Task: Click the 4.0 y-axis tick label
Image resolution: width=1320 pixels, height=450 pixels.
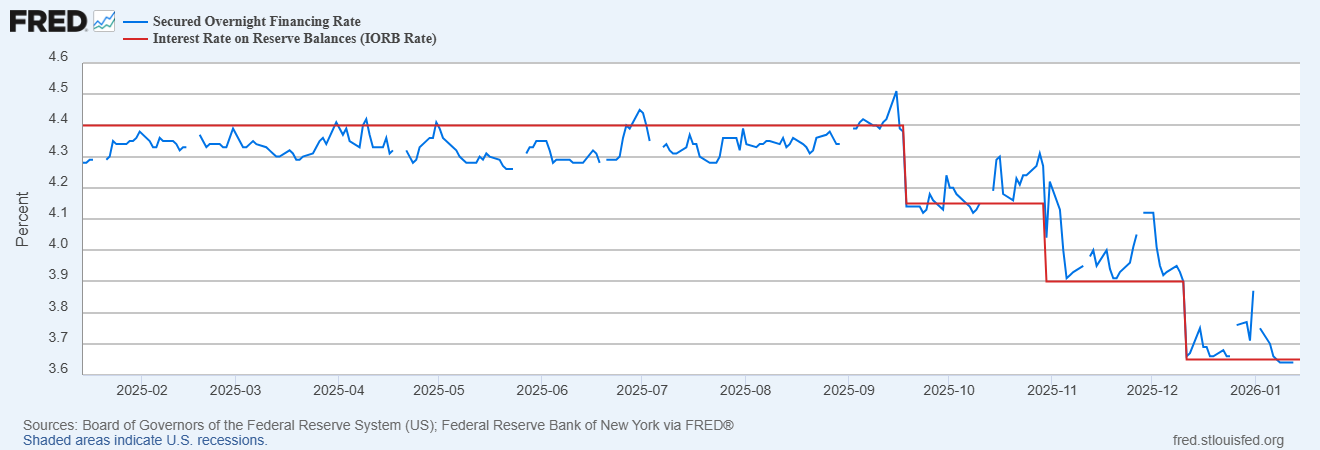Action: click(x=58, y=246)
